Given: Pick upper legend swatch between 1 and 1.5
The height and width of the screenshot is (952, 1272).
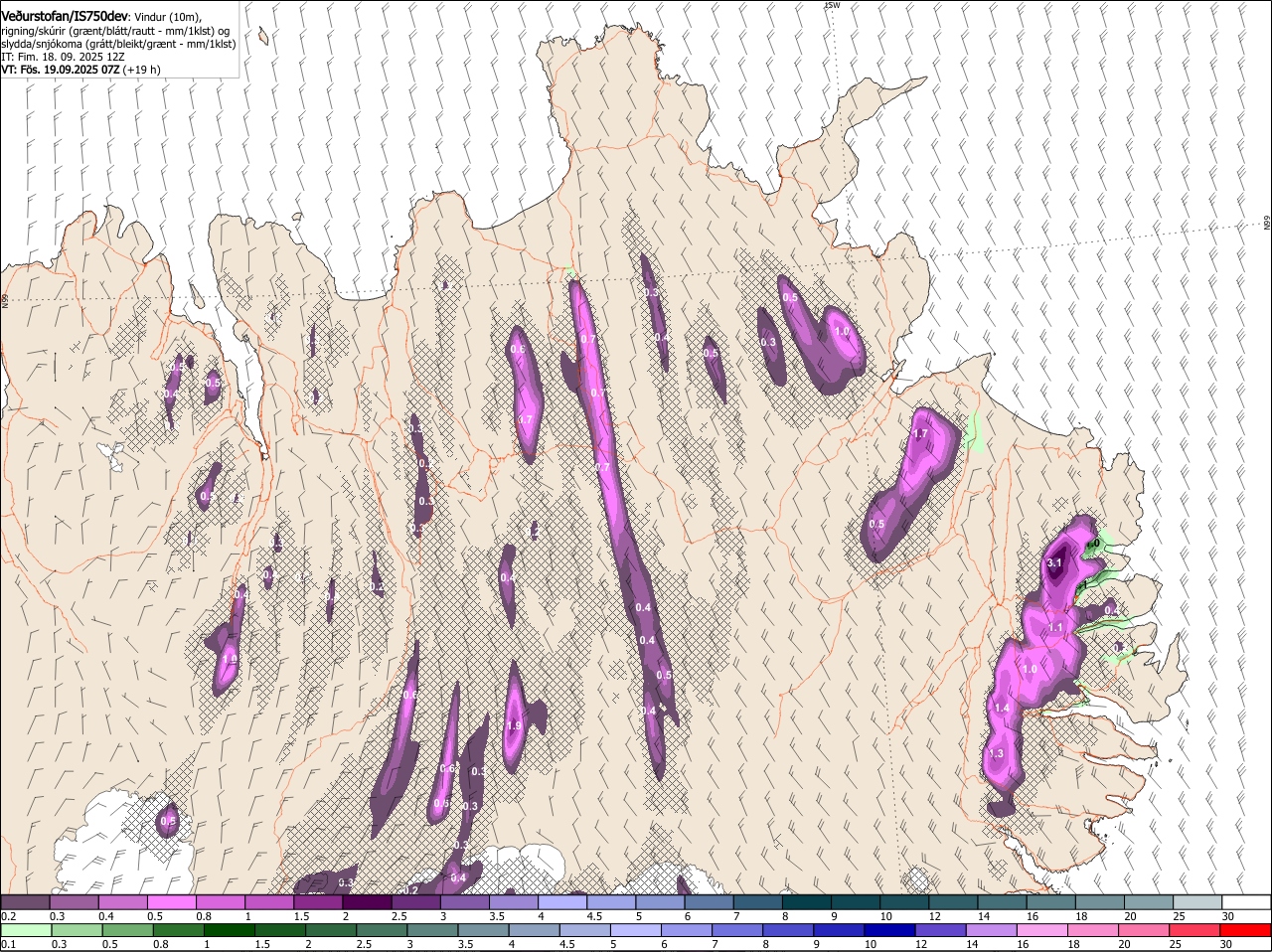Looking at the screenshot, I should (269, 902).
